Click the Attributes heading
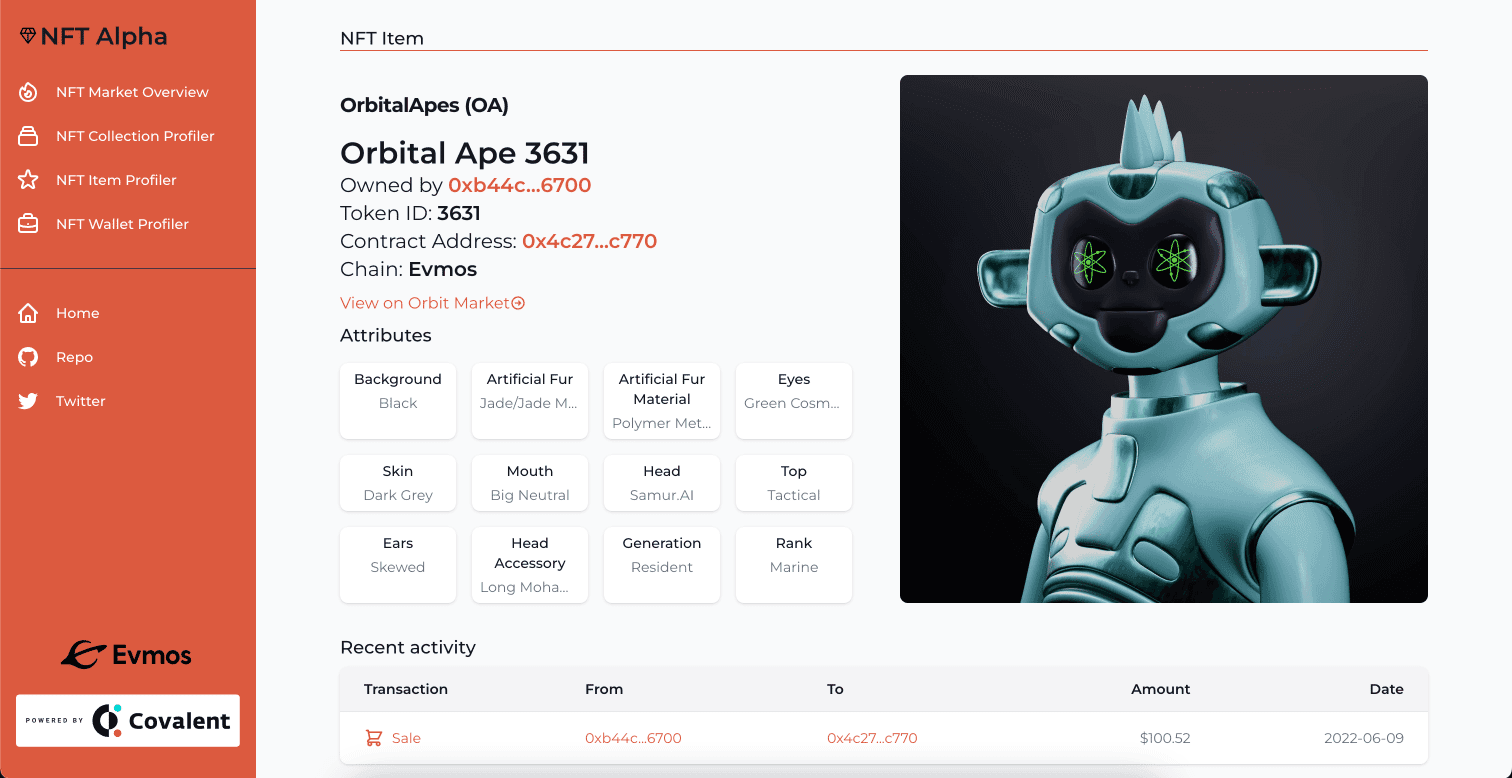The width and height of the screenshot is (1512, 778). (386, 335)
